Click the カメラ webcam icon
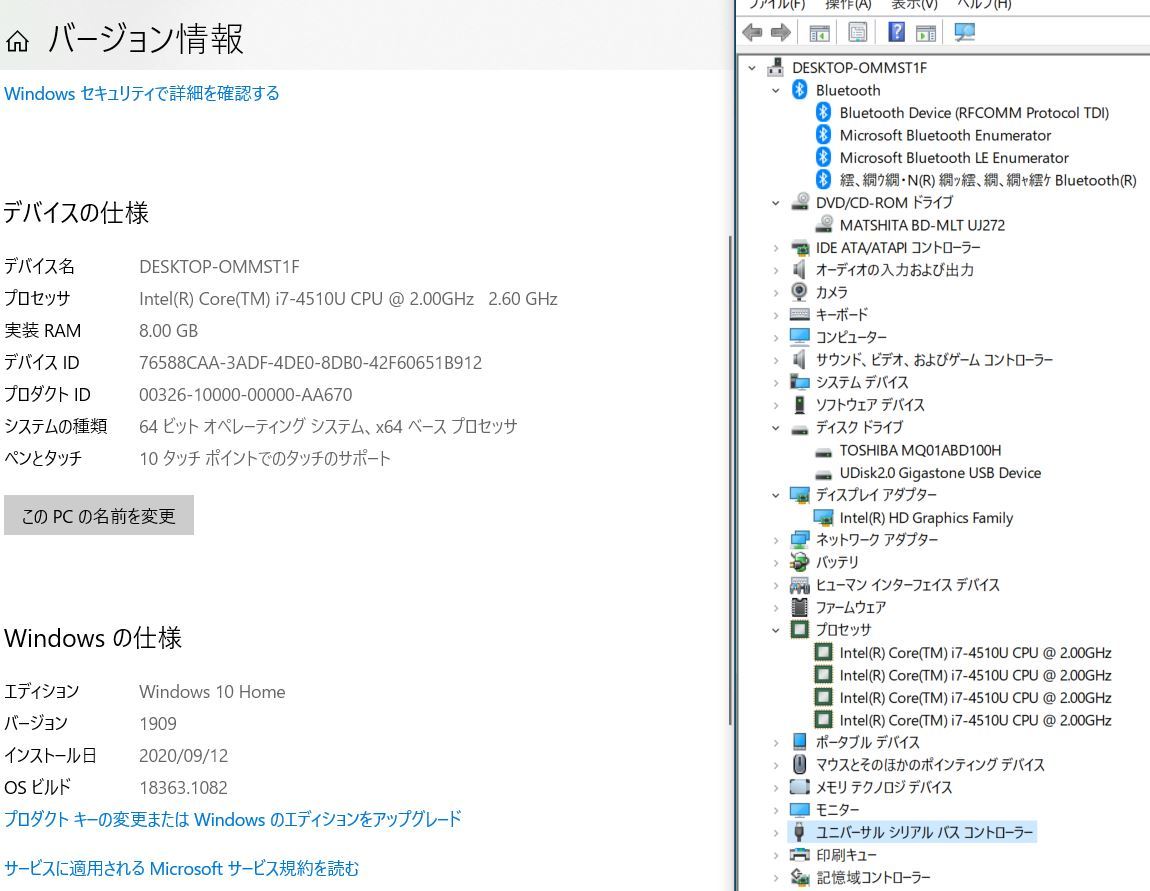 (799, 292)
